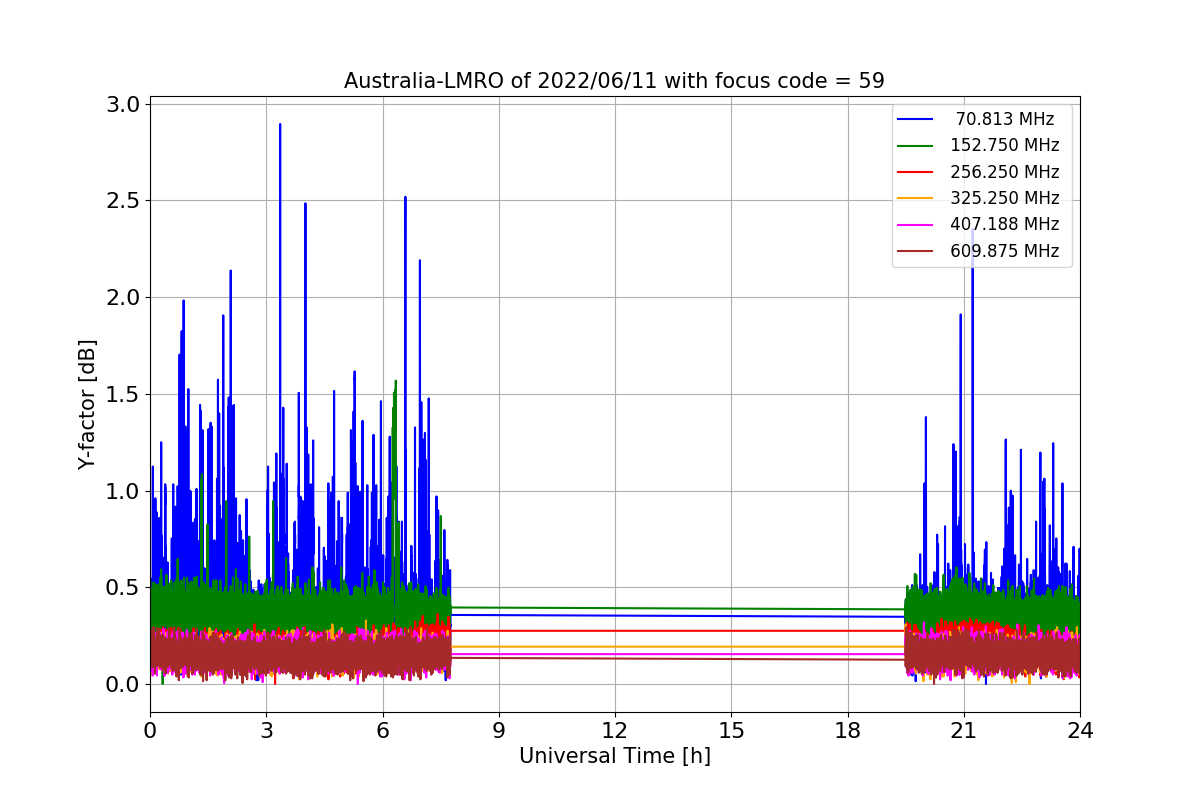
Task: Click the x-axis tick label '12'
Action: 615,730
